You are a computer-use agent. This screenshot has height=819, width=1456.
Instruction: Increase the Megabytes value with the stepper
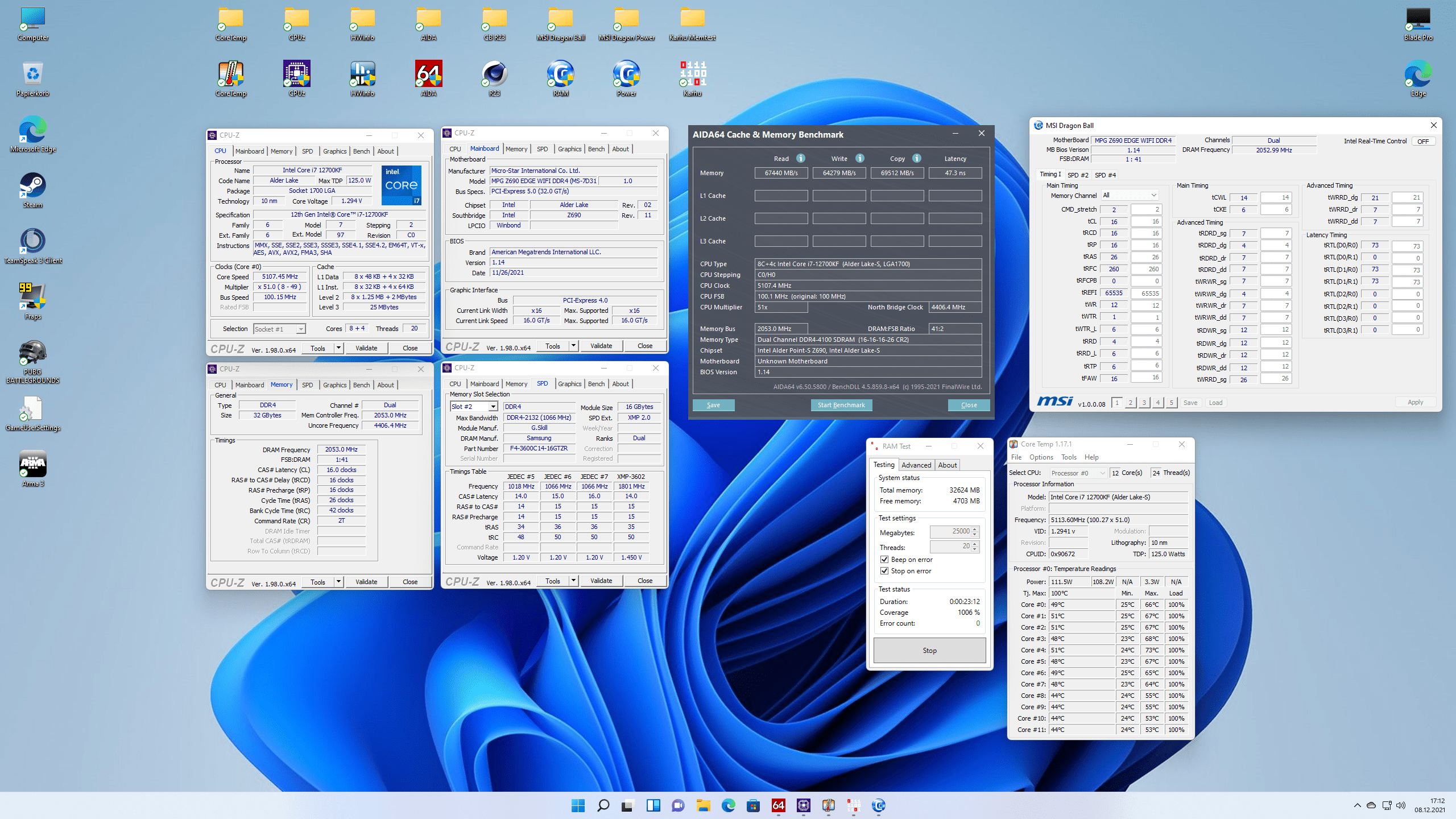click(x=975, y=528)
